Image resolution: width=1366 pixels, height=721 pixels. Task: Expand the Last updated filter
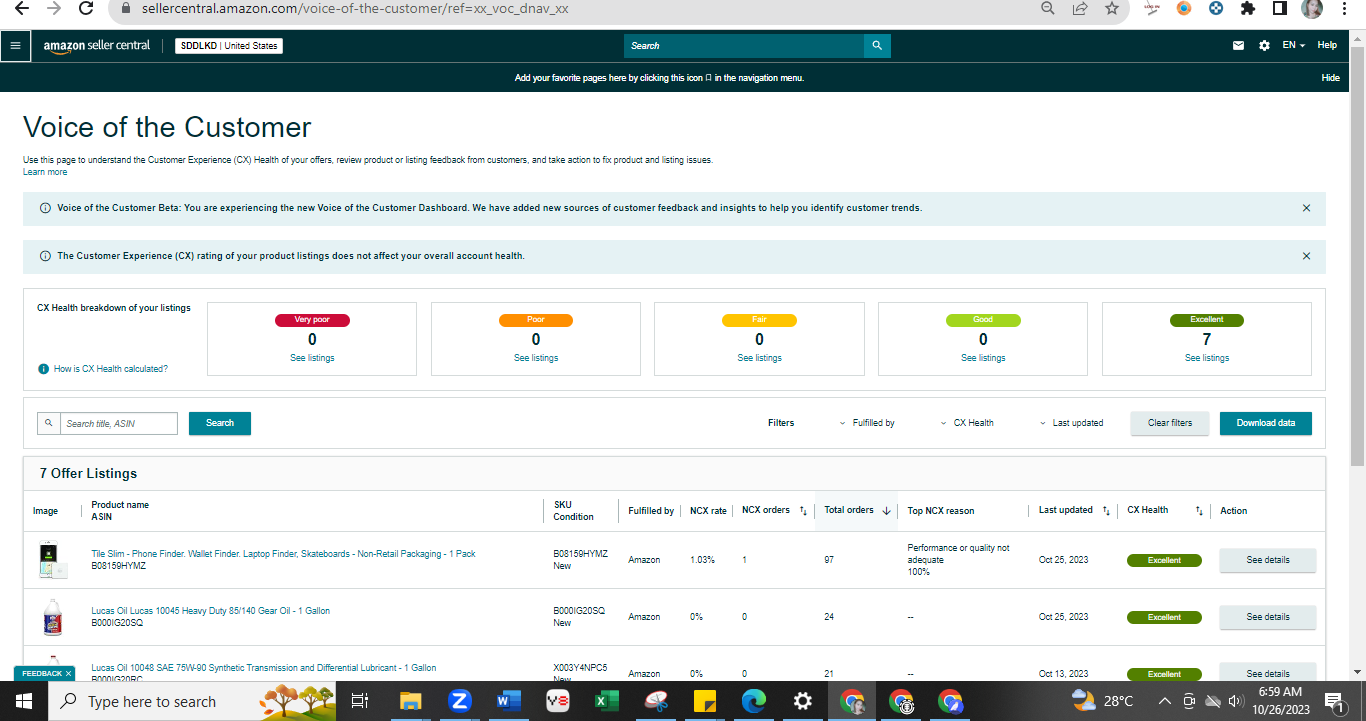click(1071, 423)
